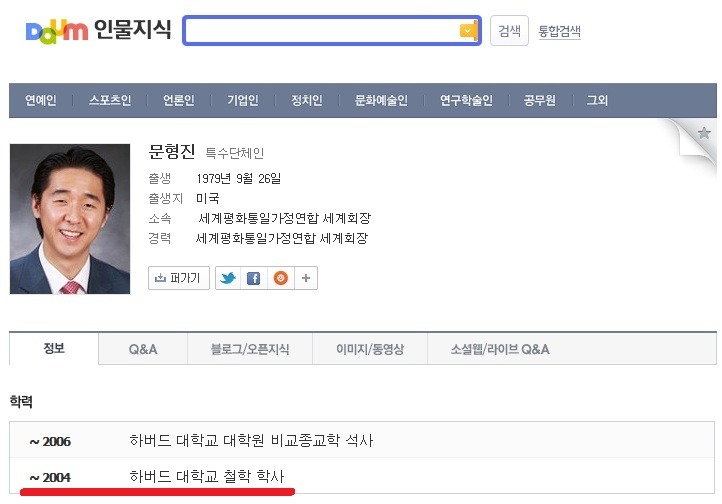Screen dimensions: 722x504
Task: Open search box dropdown arrow
Action: click(x=468, y=31)
